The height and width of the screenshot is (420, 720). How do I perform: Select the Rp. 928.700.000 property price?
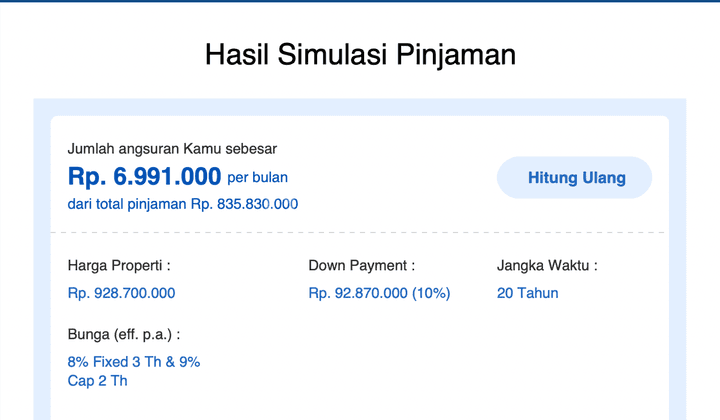click(121, 293)
